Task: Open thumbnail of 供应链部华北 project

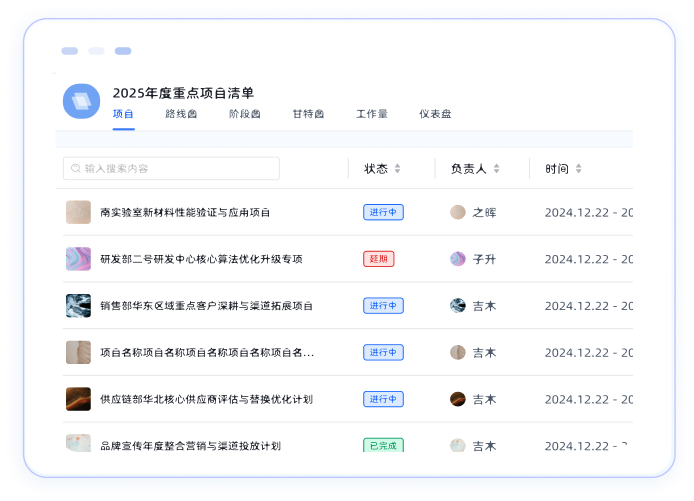Action: (78, 399)
